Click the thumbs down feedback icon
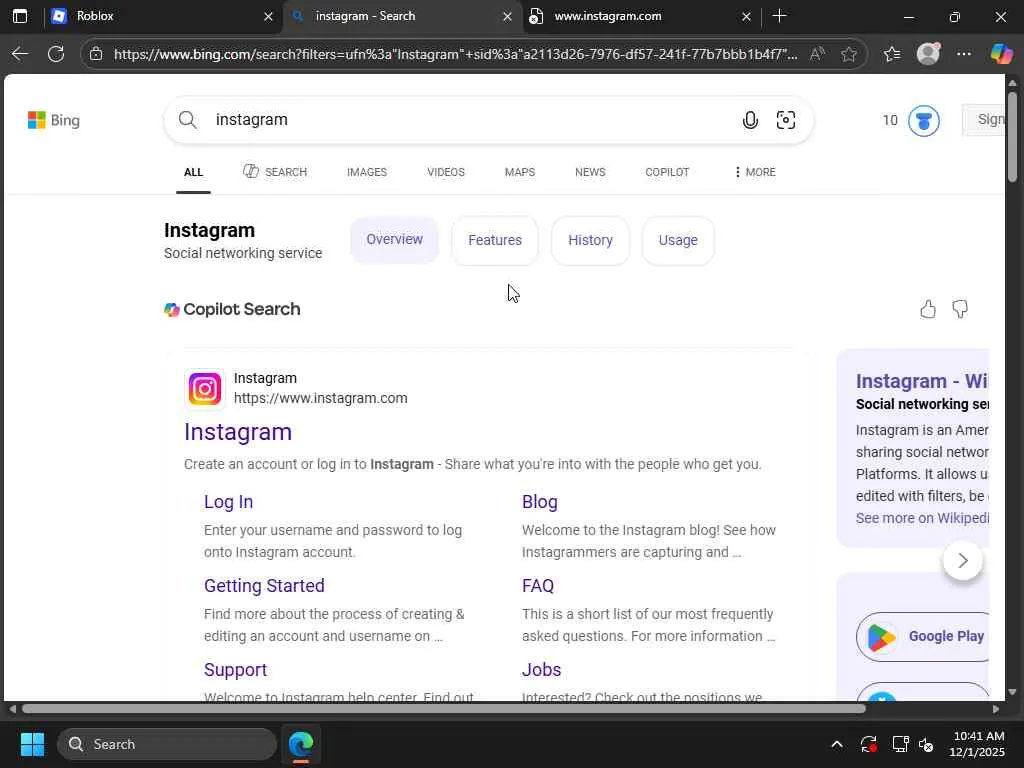 [x=960, y=309]
